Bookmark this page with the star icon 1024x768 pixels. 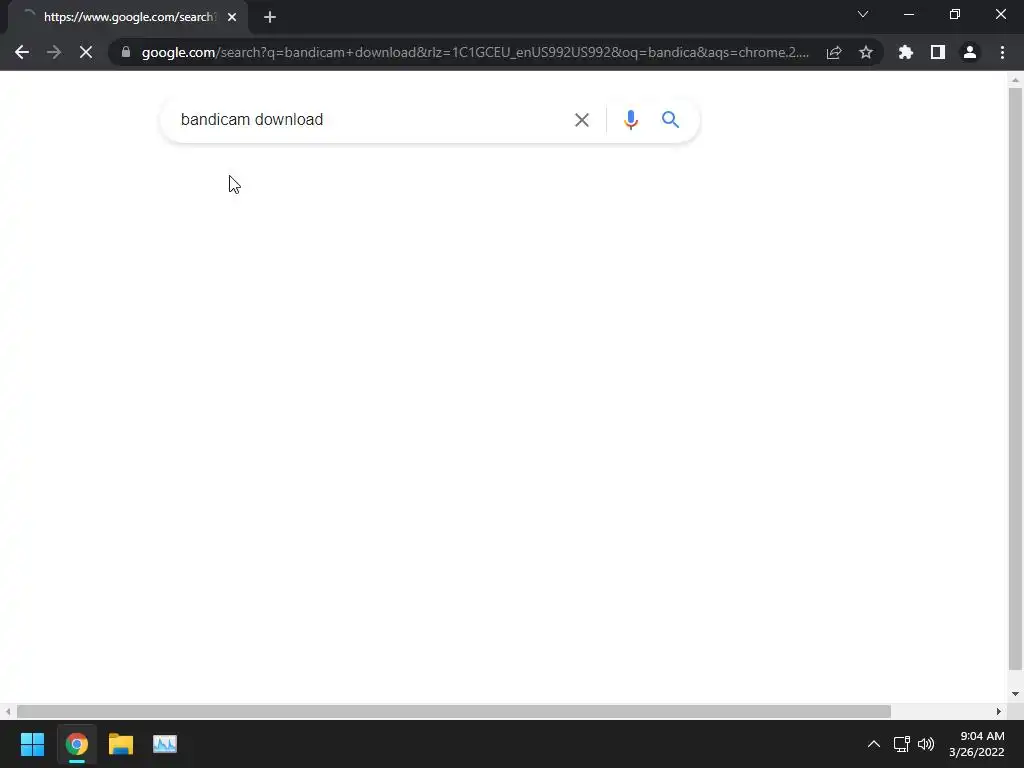point(866,52)
